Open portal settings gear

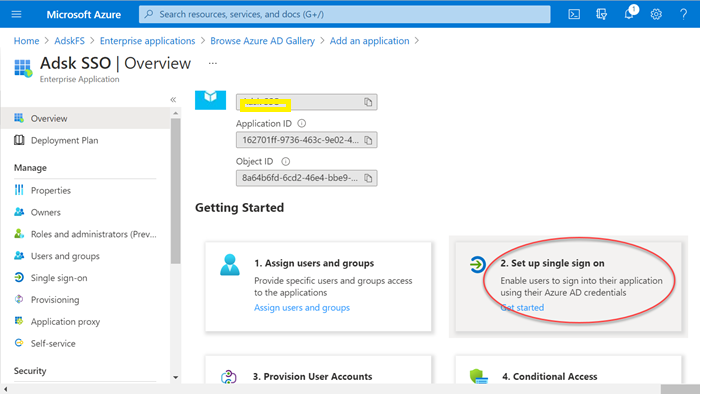pyautogui.click(x=656, y=14)
